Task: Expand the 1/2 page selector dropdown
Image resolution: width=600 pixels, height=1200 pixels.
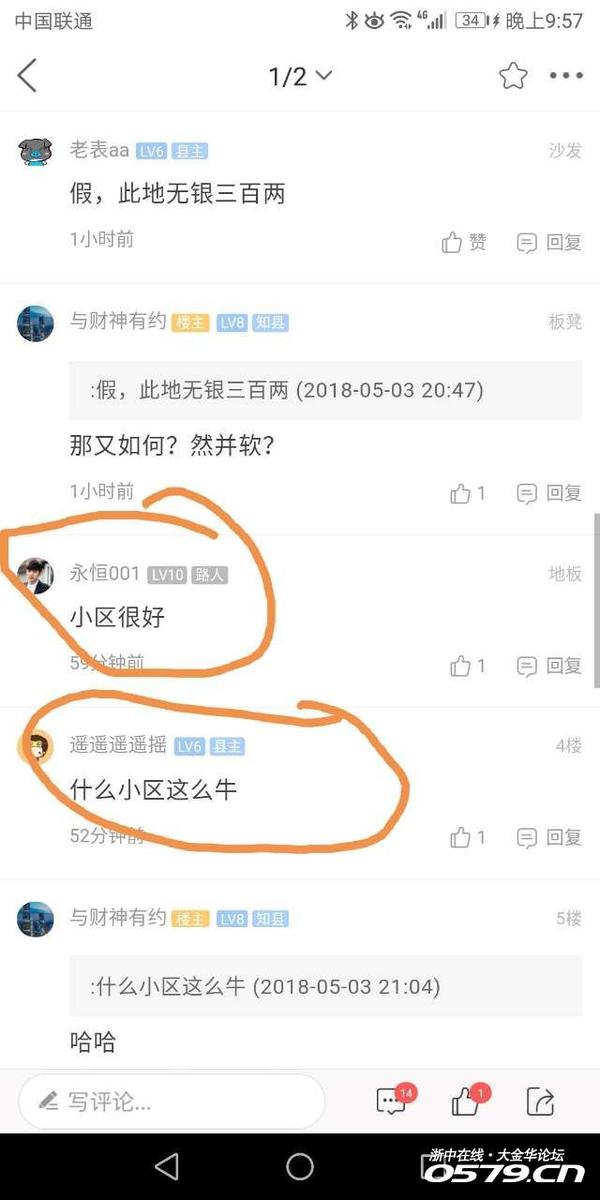Action: pos(300,76)
